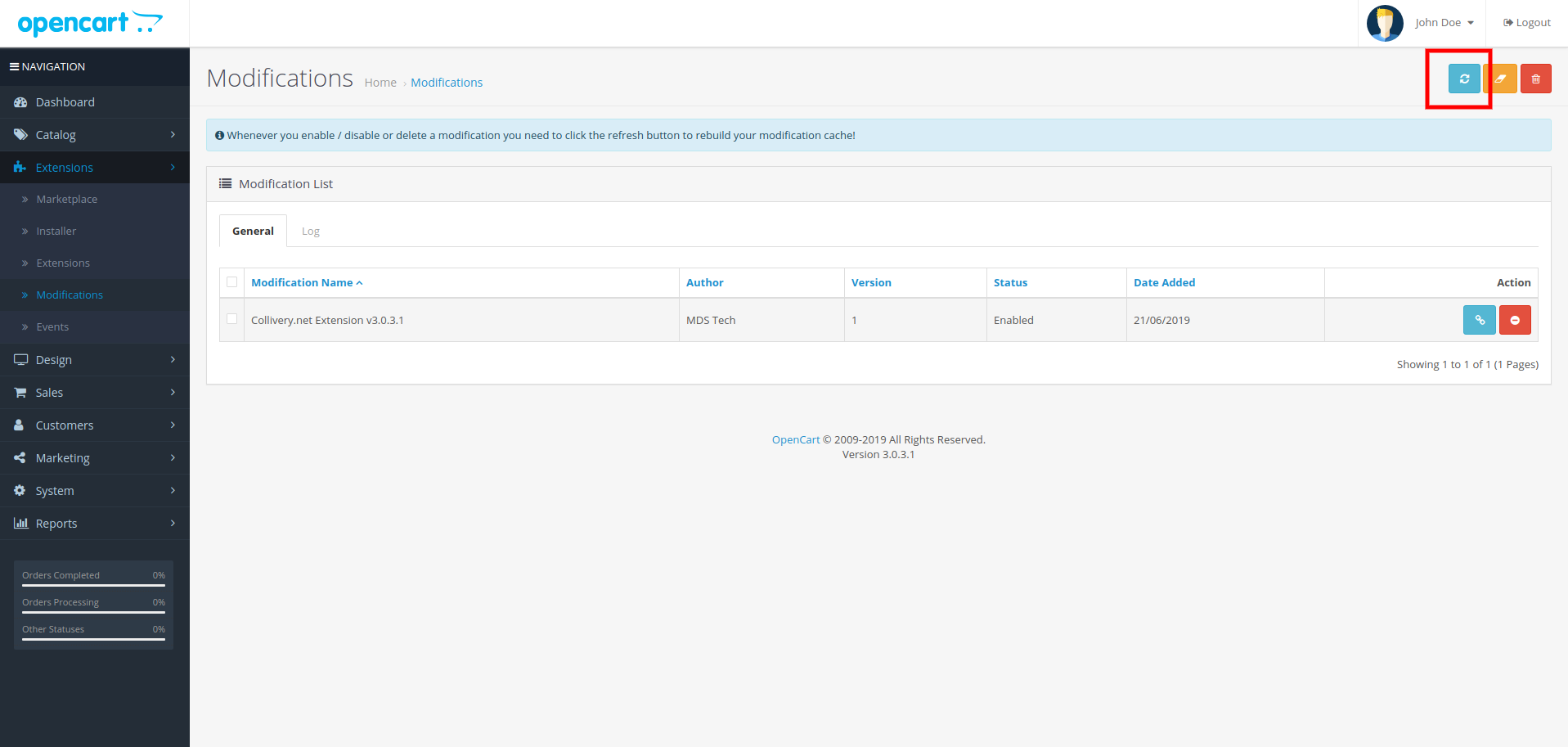Click the orange Clear eraser button
Image resolution: width=1568 pixels, height=747 pixels.
click(x=1500, y=79)
